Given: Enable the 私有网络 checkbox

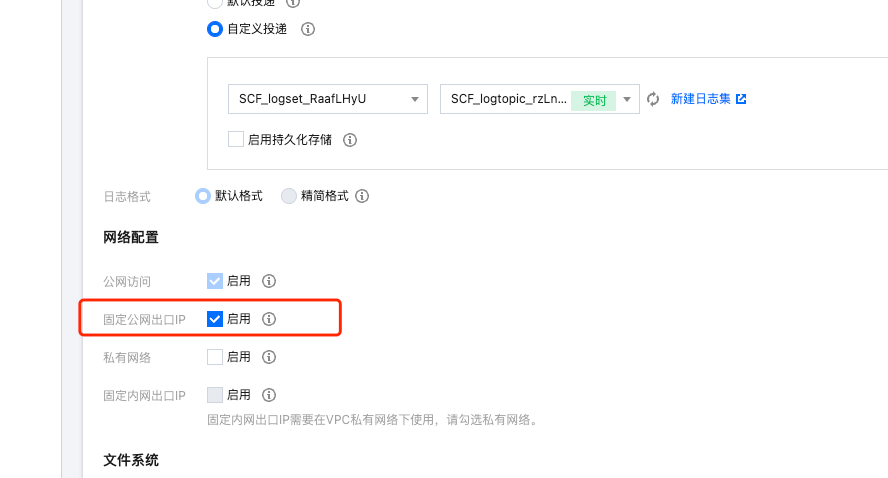Looking at the screenshot, I should pyautogui.click(x=215, y=357).
